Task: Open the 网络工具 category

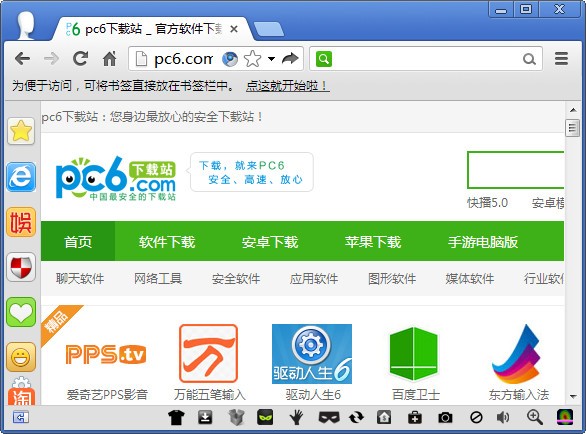Action: (158, 278)
